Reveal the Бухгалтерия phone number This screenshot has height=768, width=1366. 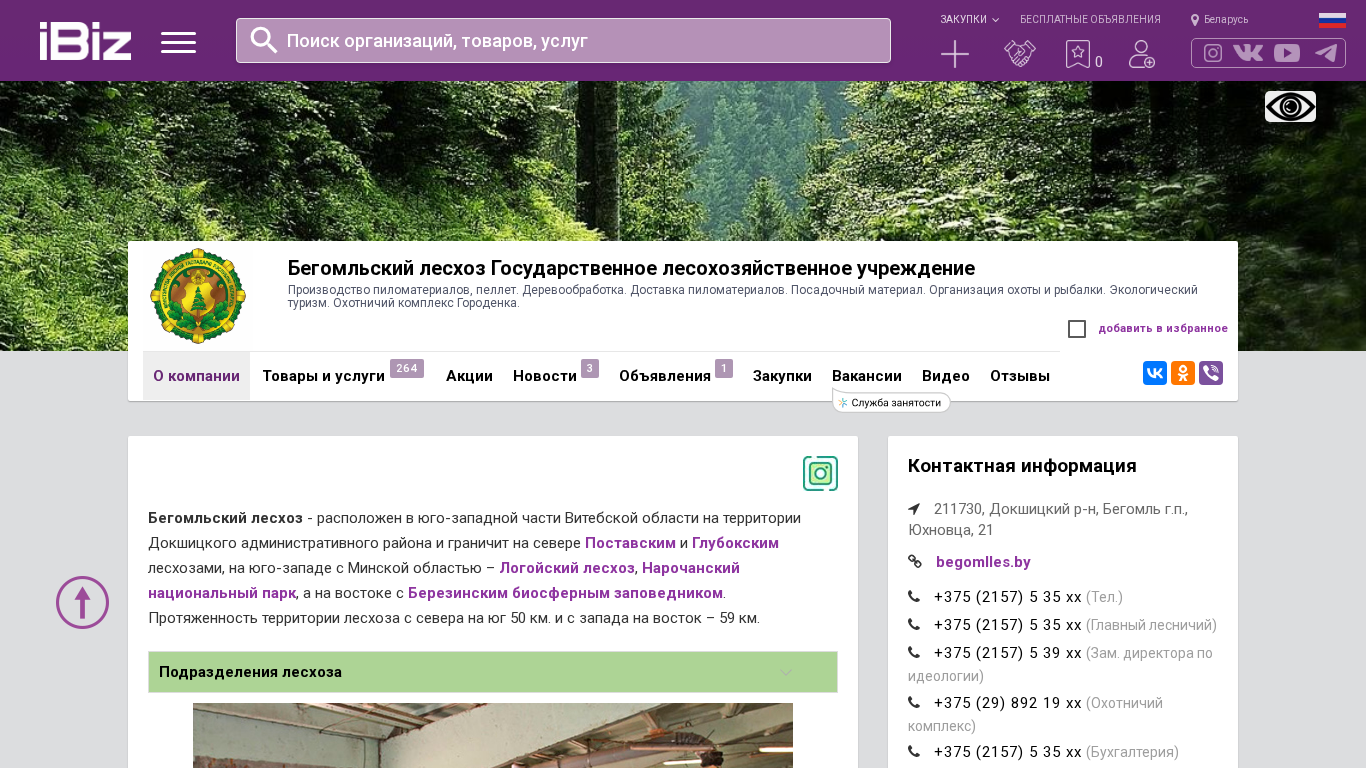click(1008, 752)
